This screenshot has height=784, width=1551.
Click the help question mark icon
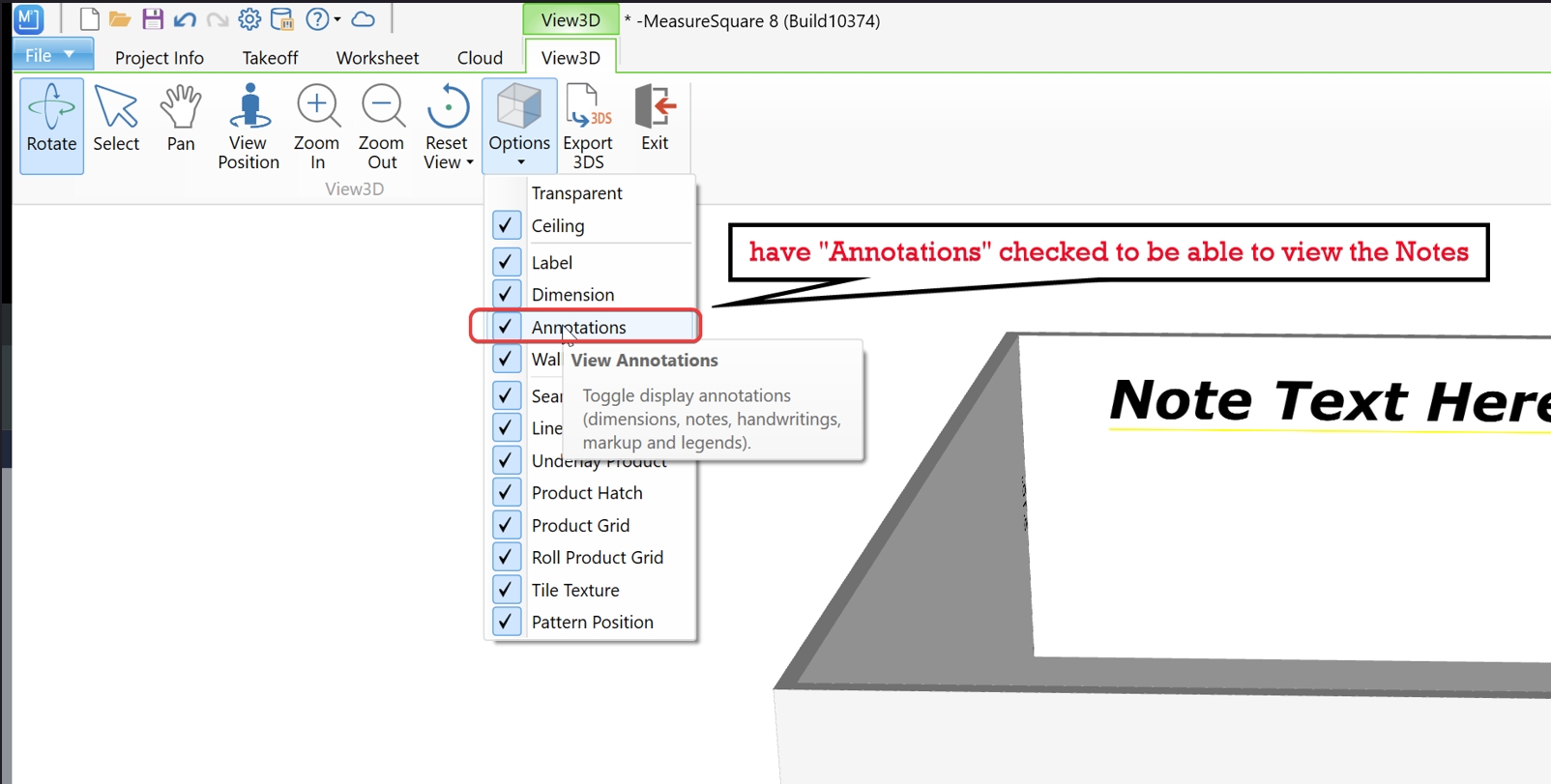(316, 19)
